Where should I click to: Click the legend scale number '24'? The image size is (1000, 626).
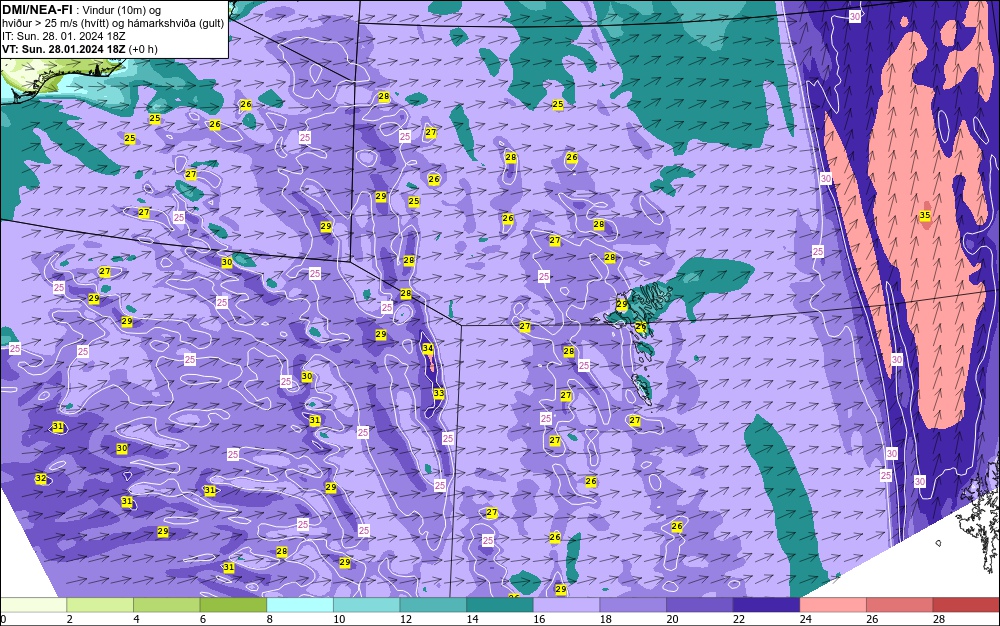pyautogui.click(x=805, y=619)
